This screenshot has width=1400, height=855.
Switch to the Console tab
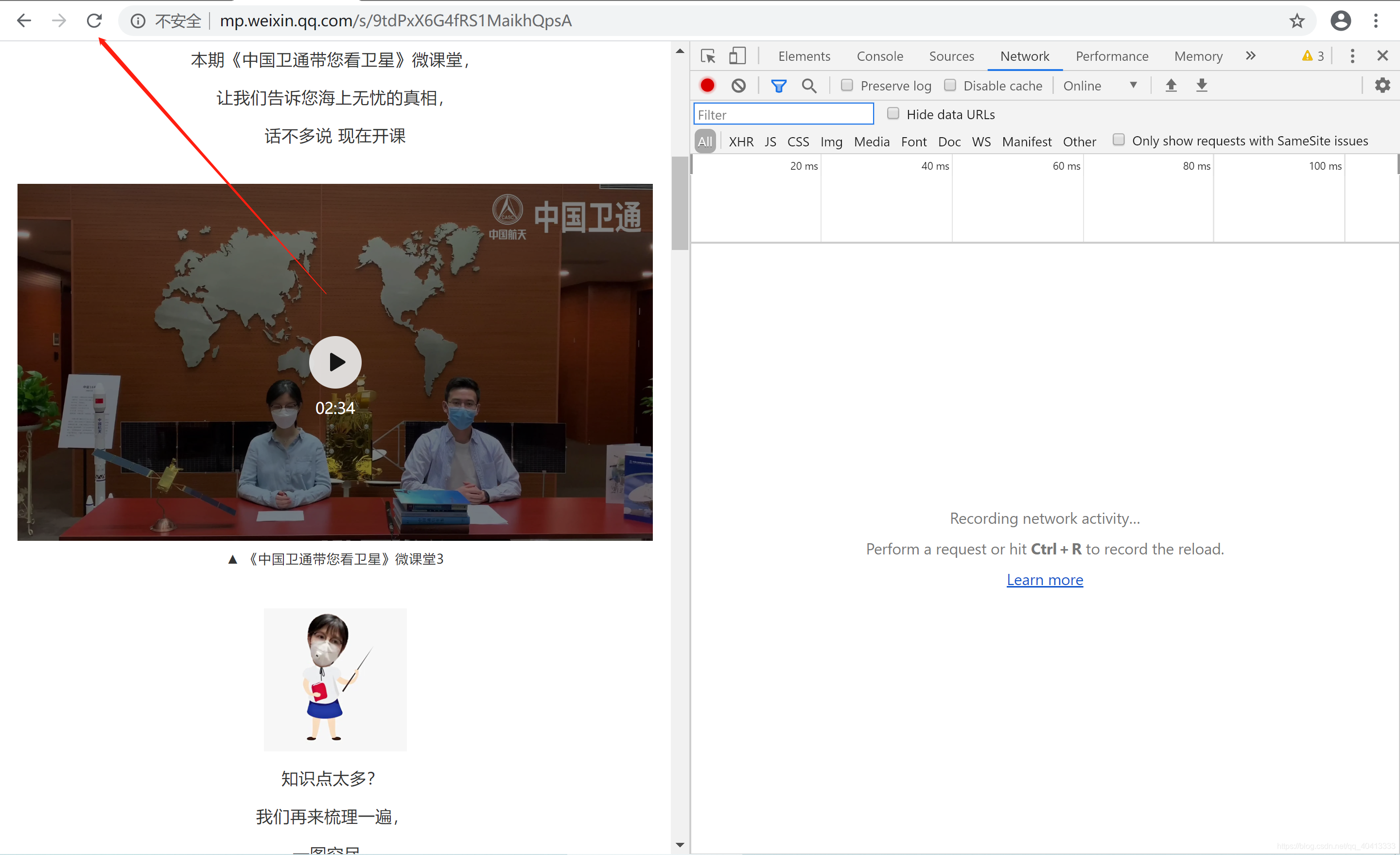click(879, 56)
